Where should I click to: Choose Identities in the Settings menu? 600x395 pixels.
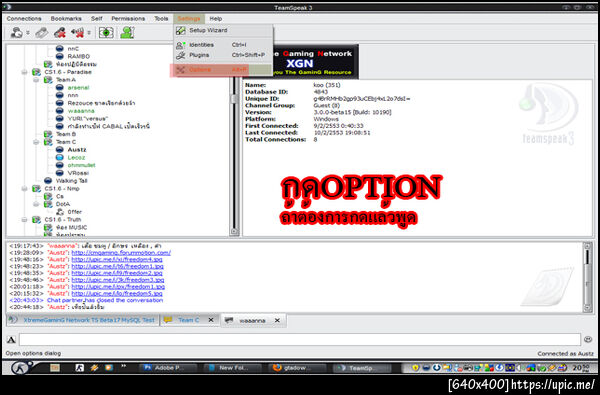pyautogui.click(x=223, y=45)
